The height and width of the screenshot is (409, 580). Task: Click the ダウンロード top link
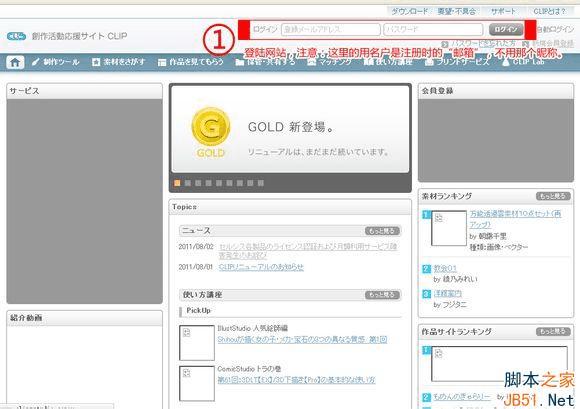(x=409, y=11)
